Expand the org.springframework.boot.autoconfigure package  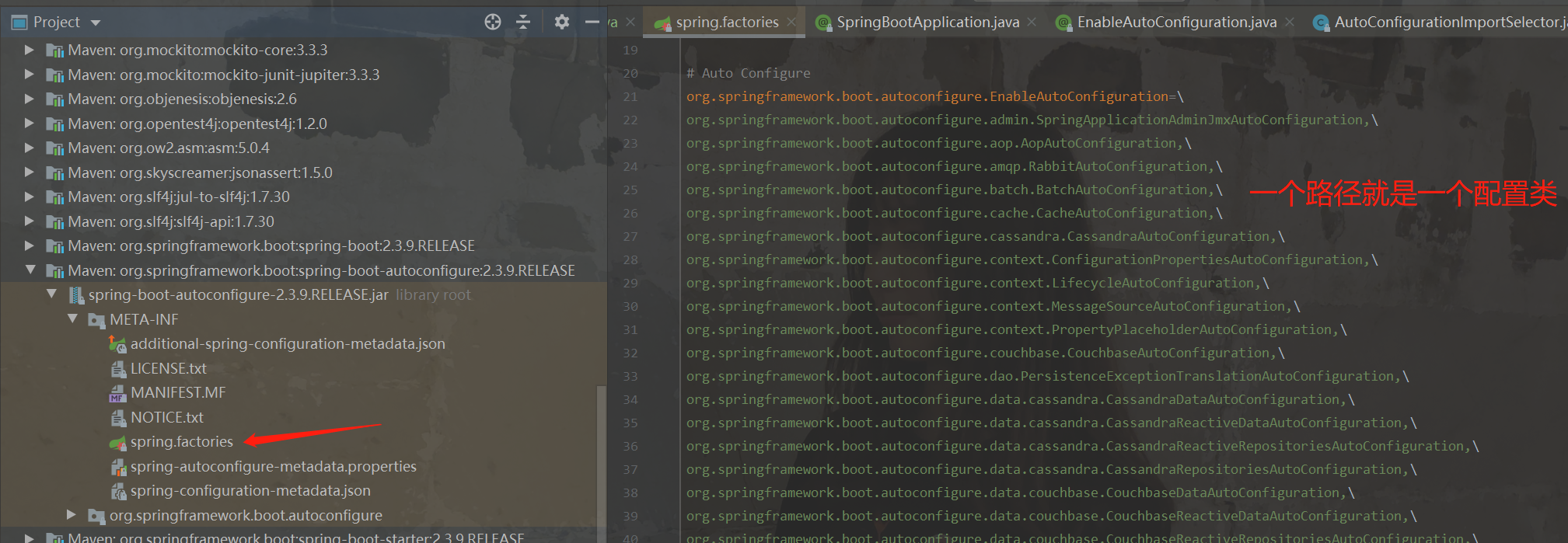pos(72,515)
